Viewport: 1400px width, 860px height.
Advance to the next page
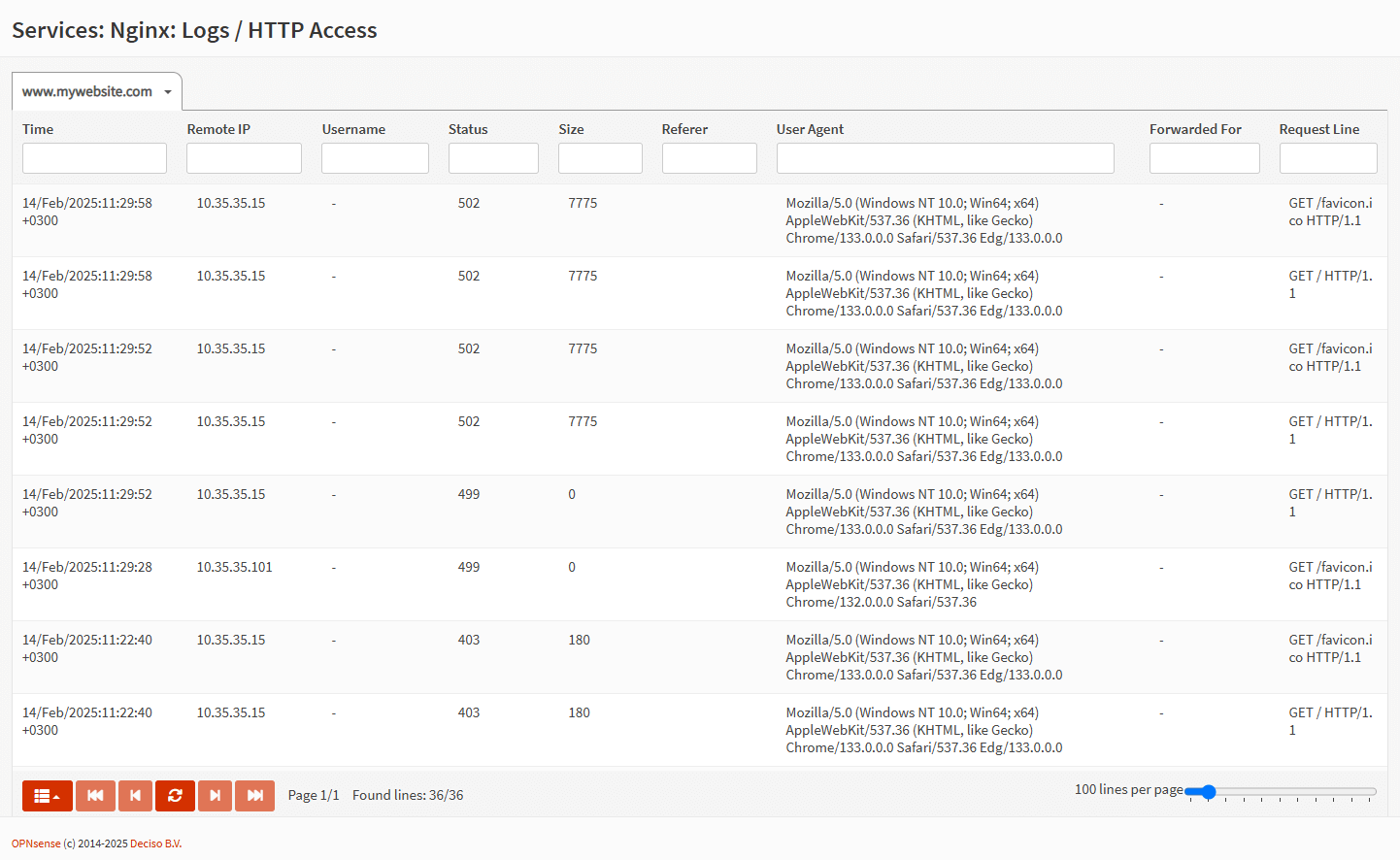tap(215, 795)
